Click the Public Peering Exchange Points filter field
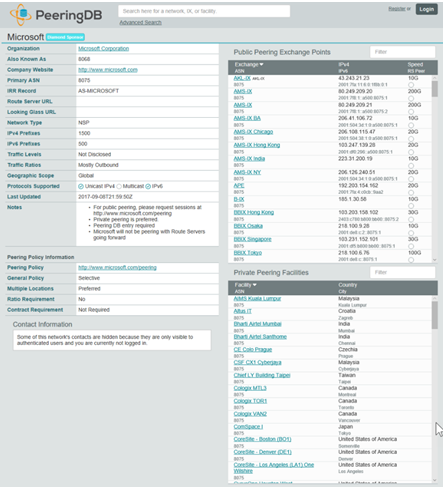The image size is (443, 487). click(402, 52)
